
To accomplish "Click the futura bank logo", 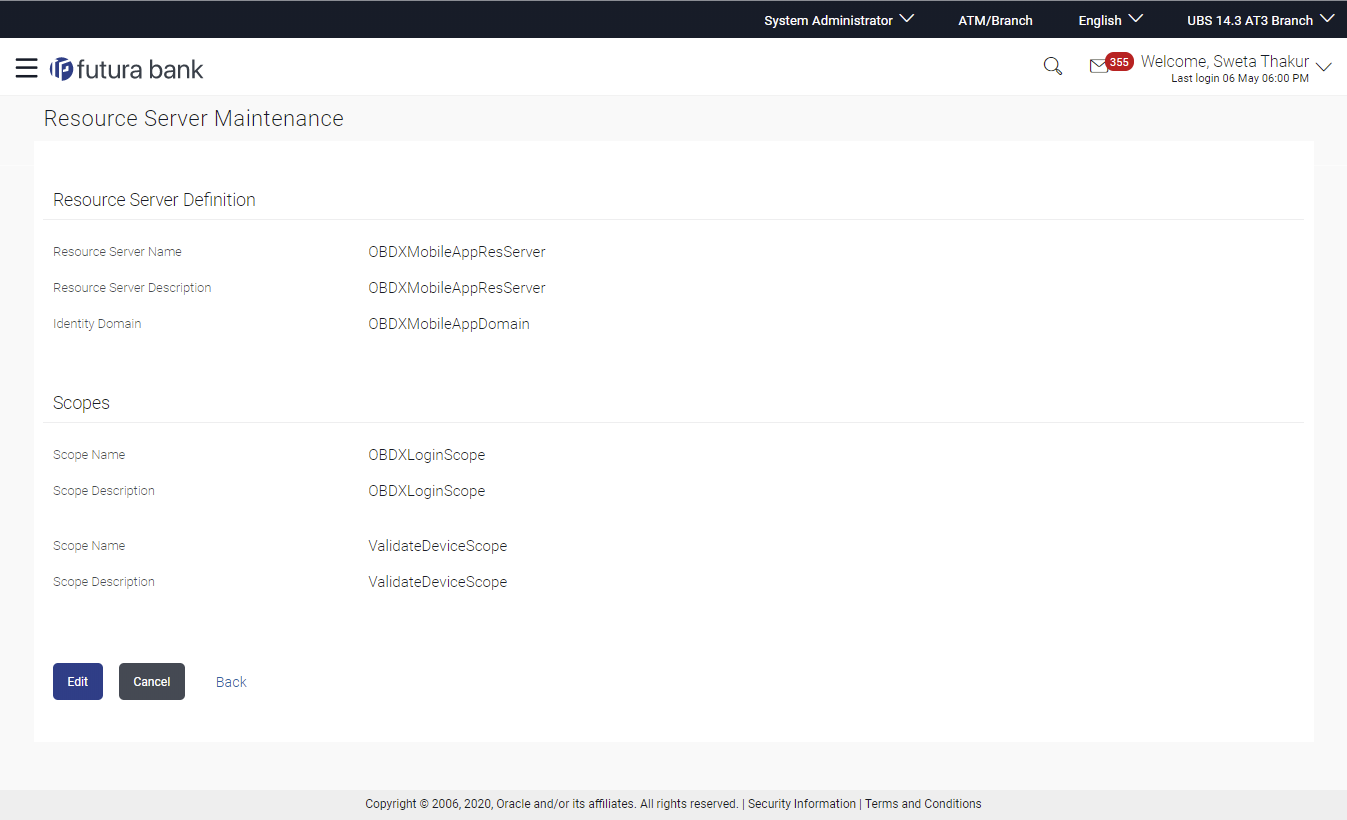I will pos(126,68).
